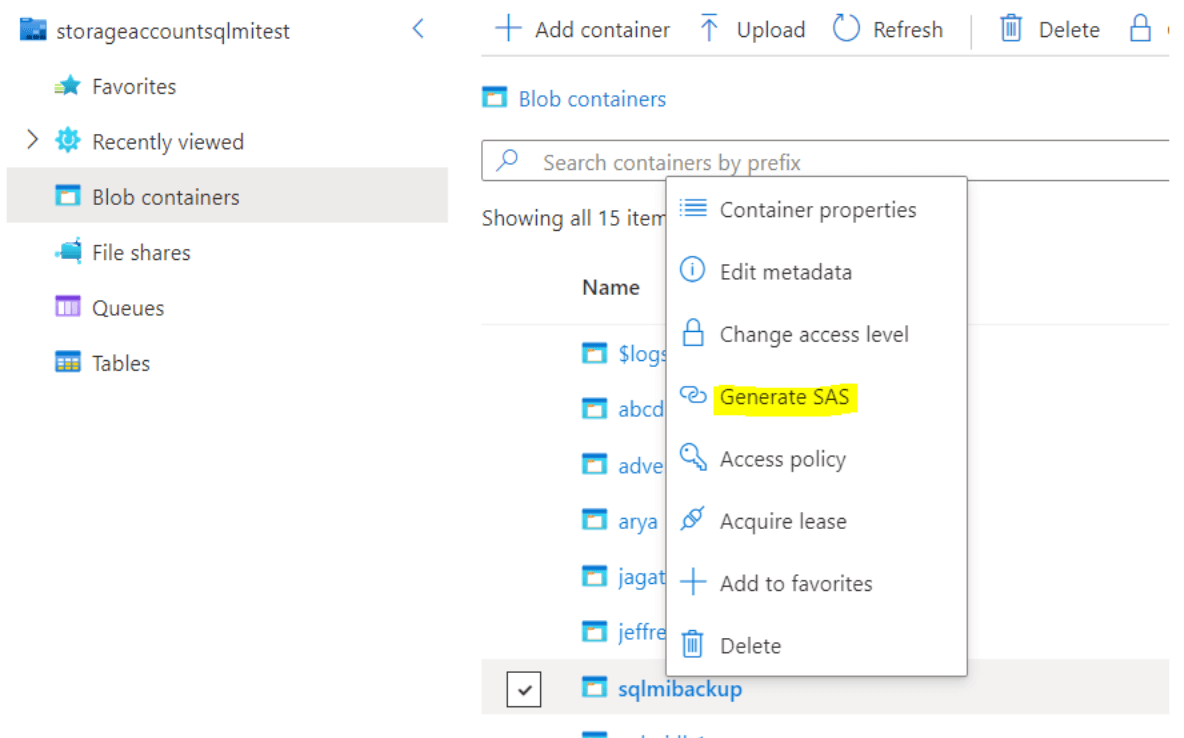Click Acquire lease in context menu
Screen dimensions: 1184x738
782,521
